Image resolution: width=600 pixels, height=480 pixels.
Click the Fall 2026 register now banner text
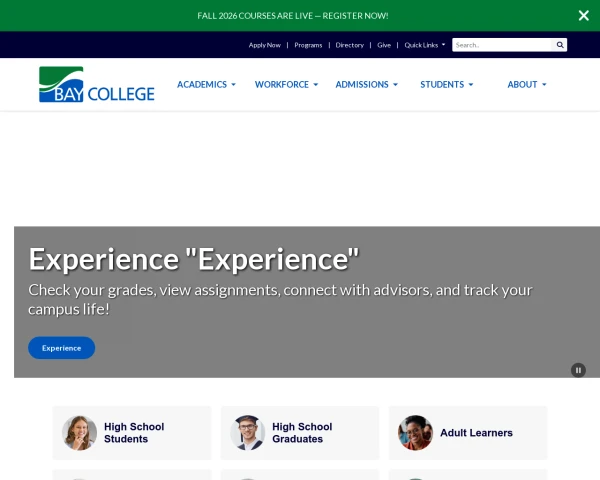(293, 16)
